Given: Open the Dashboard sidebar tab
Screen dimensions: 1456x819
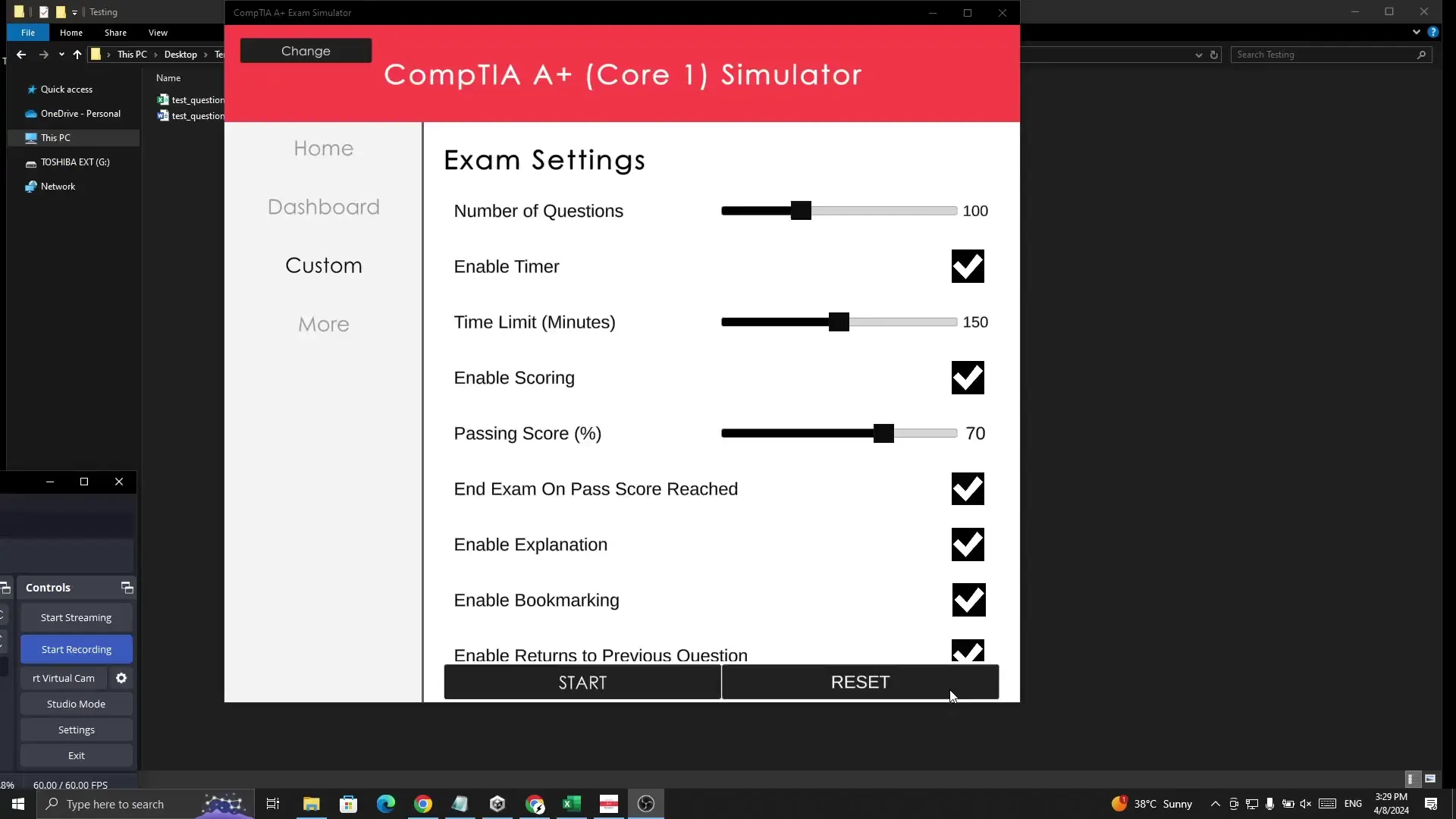Looking at the screenshot, I should [x=324, y=207].
